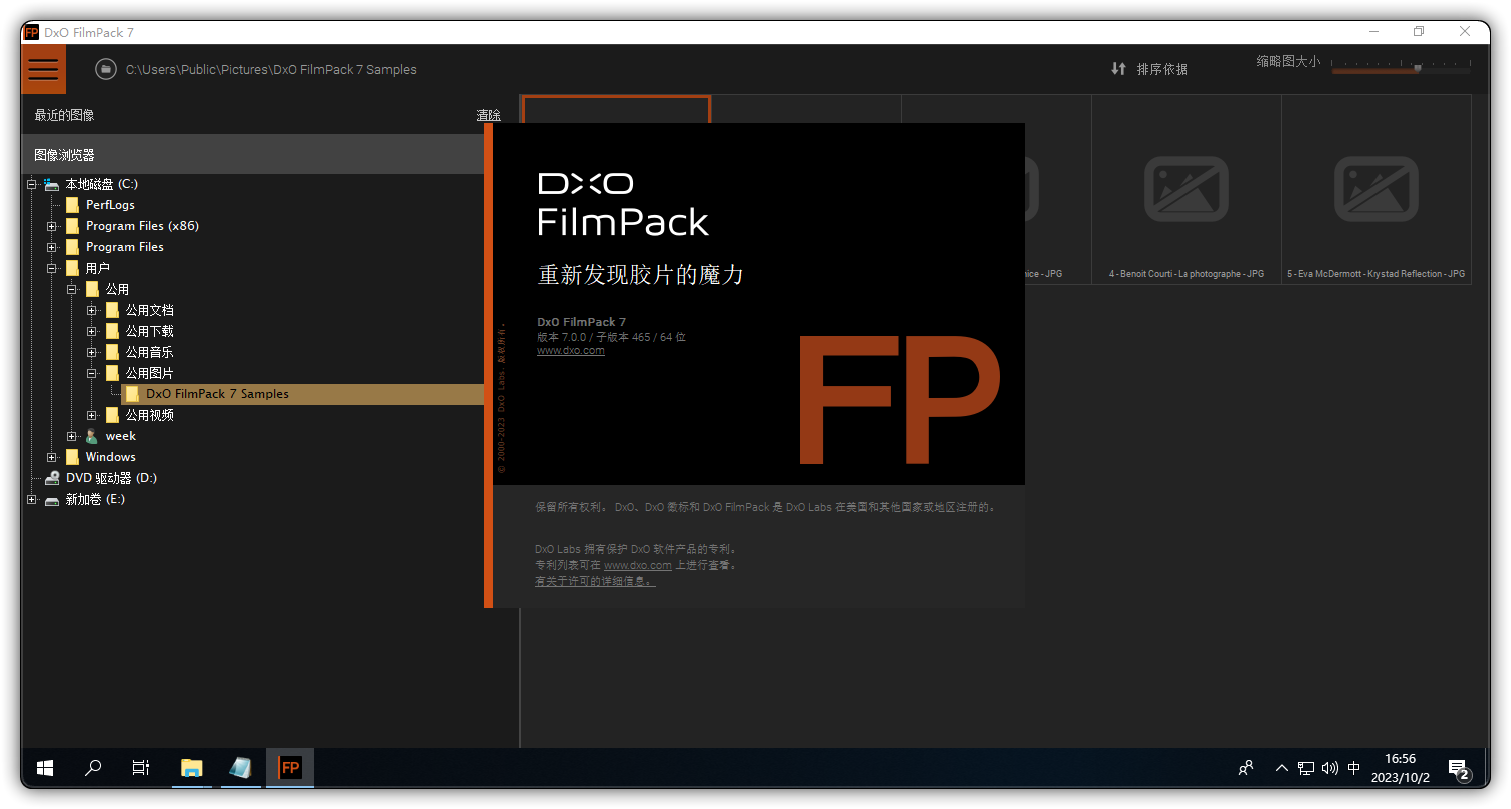Open the notification center icon
1511x809 pixels.
coord(1460,768)
